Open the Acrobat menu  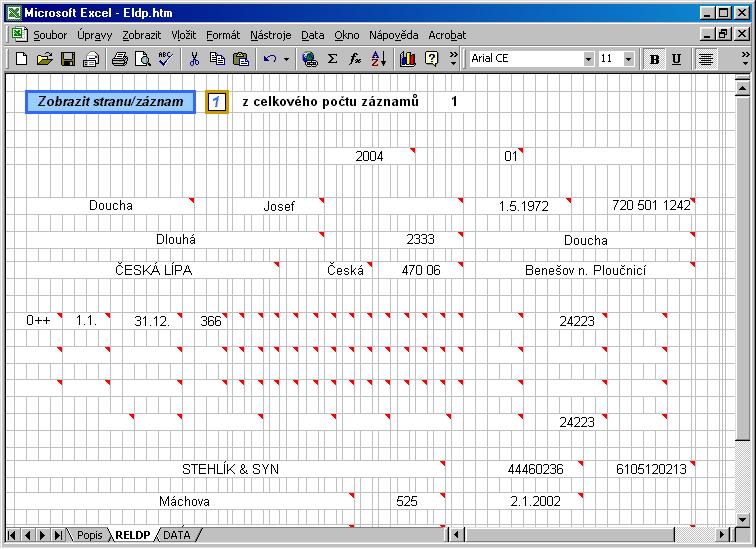[447, 35]
